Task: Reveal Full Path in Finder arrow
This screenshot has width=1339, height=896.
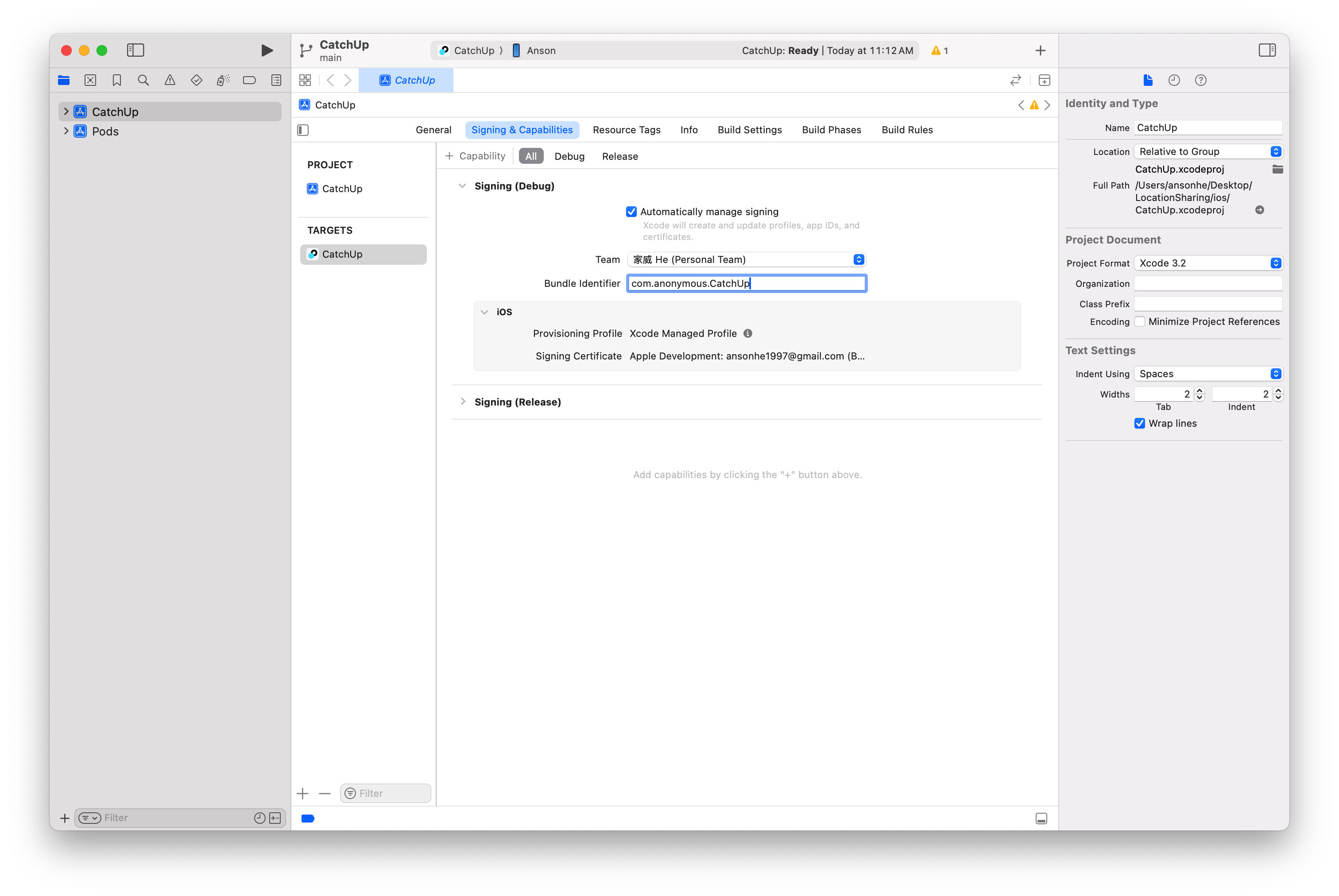Action: click(x=1259, y=210)
